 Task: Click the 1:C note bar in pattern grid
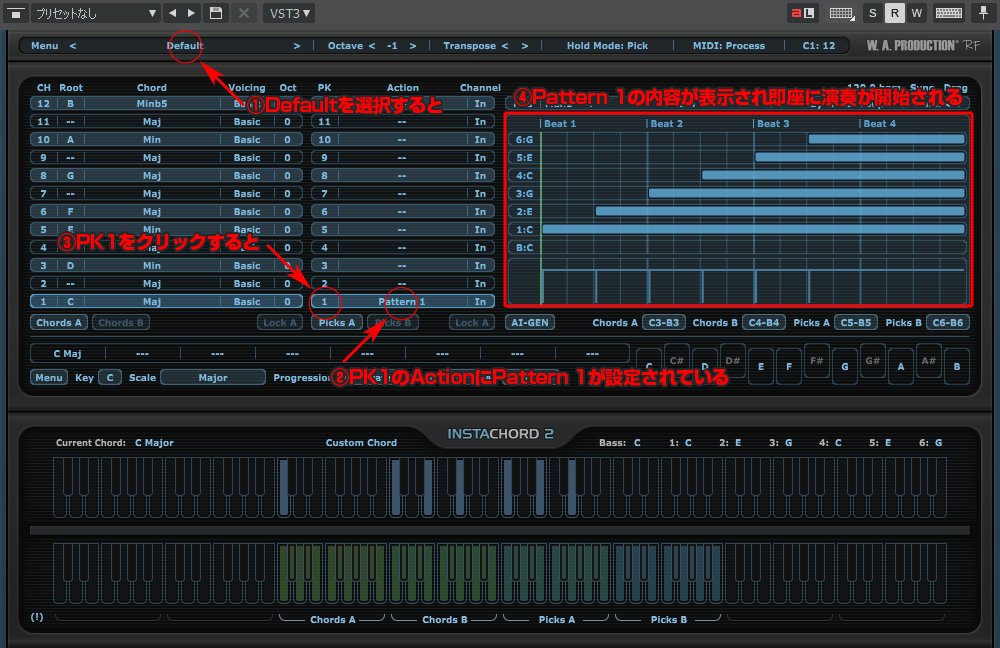coord(753,229)
